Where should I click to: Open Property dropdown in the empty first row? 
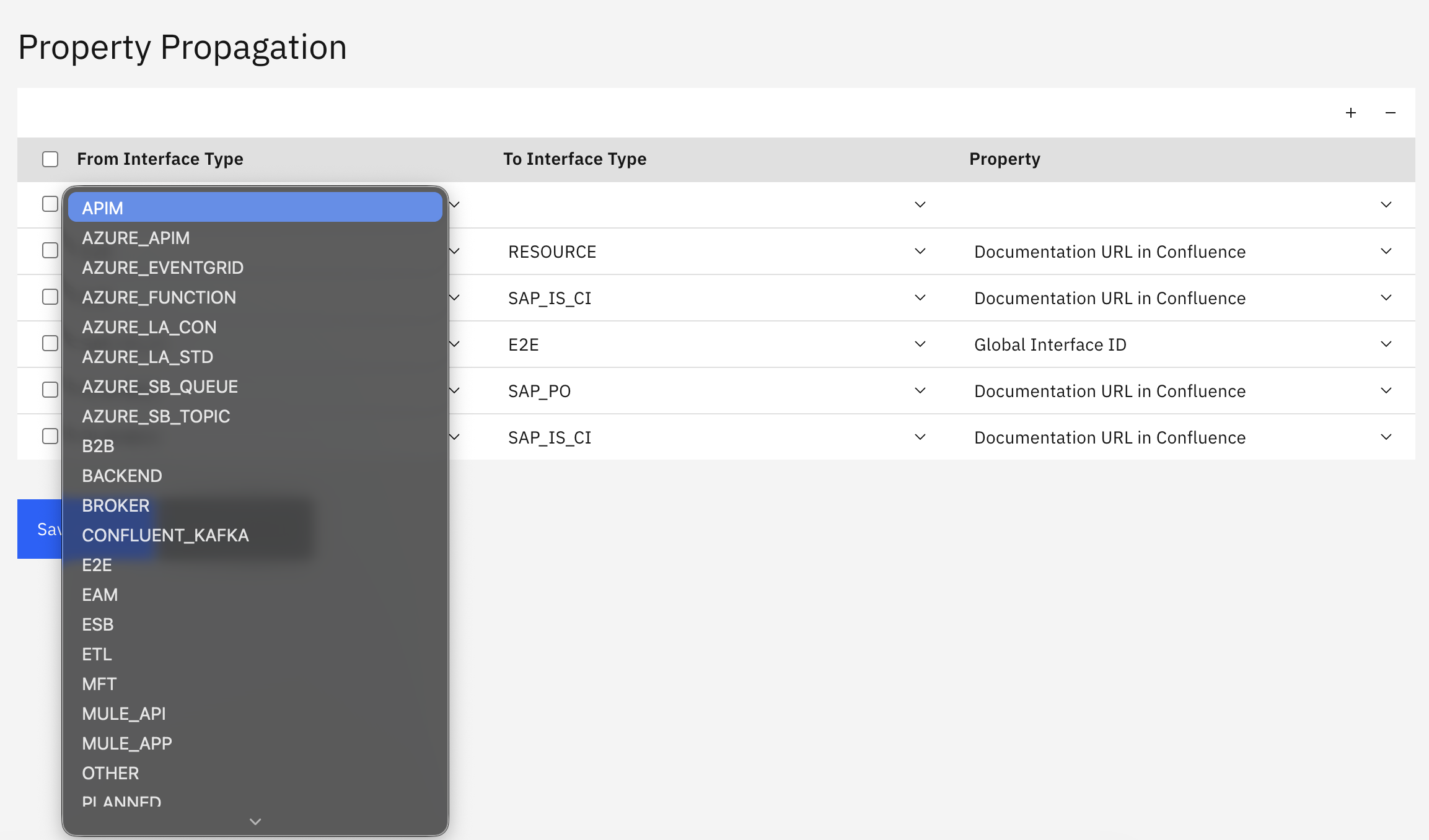click(1182, 204)
